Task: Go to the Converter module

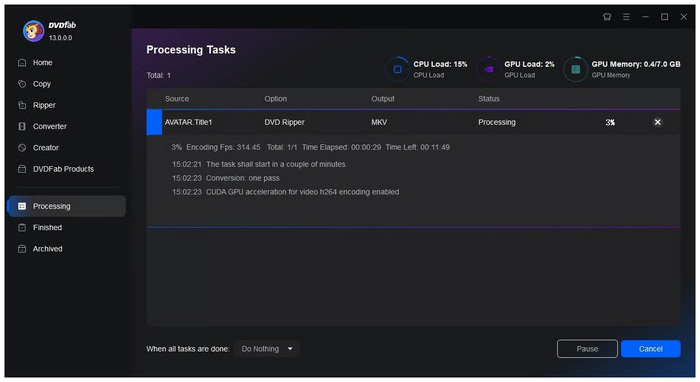Action: [x=50, y=126]
